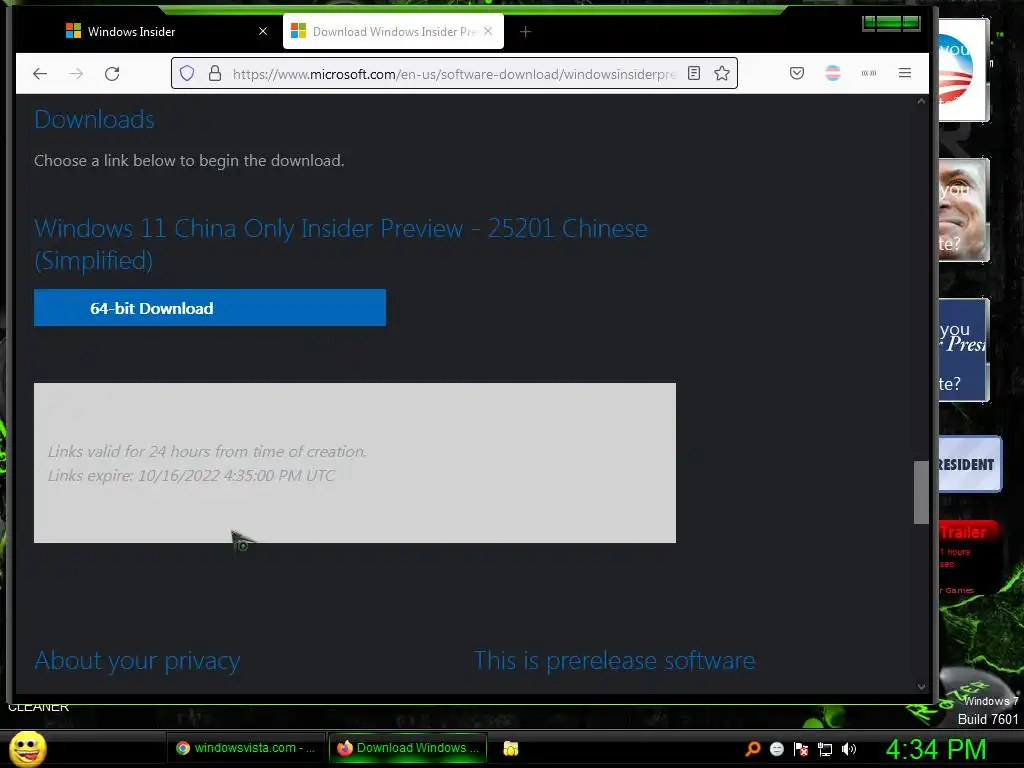The width and height of the screenshot is (1024, 768).
Task: Click the Obama logo desktop gadget
Action: (963, 69)
